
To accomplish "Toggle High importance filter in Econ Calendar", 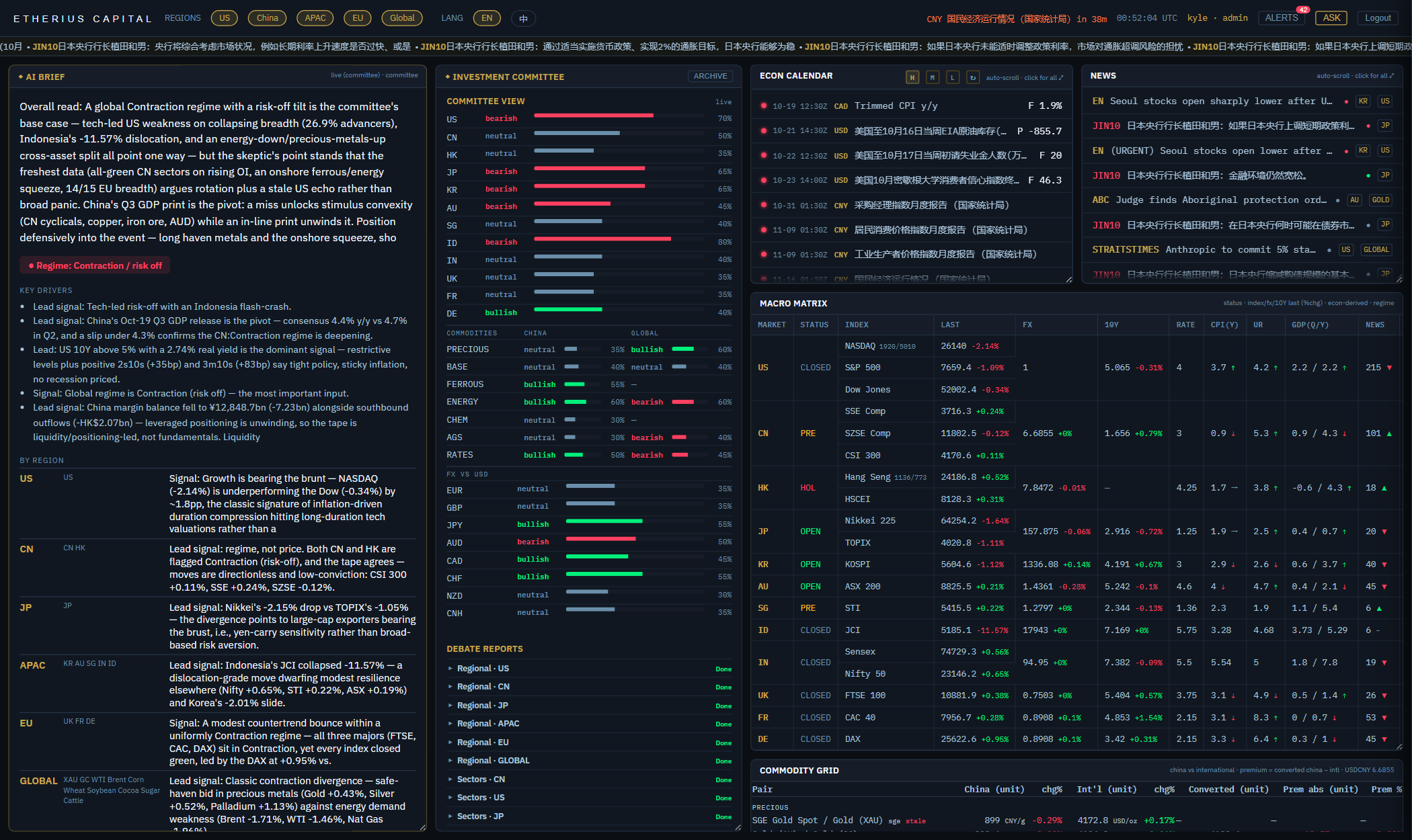I will (912, 77).
